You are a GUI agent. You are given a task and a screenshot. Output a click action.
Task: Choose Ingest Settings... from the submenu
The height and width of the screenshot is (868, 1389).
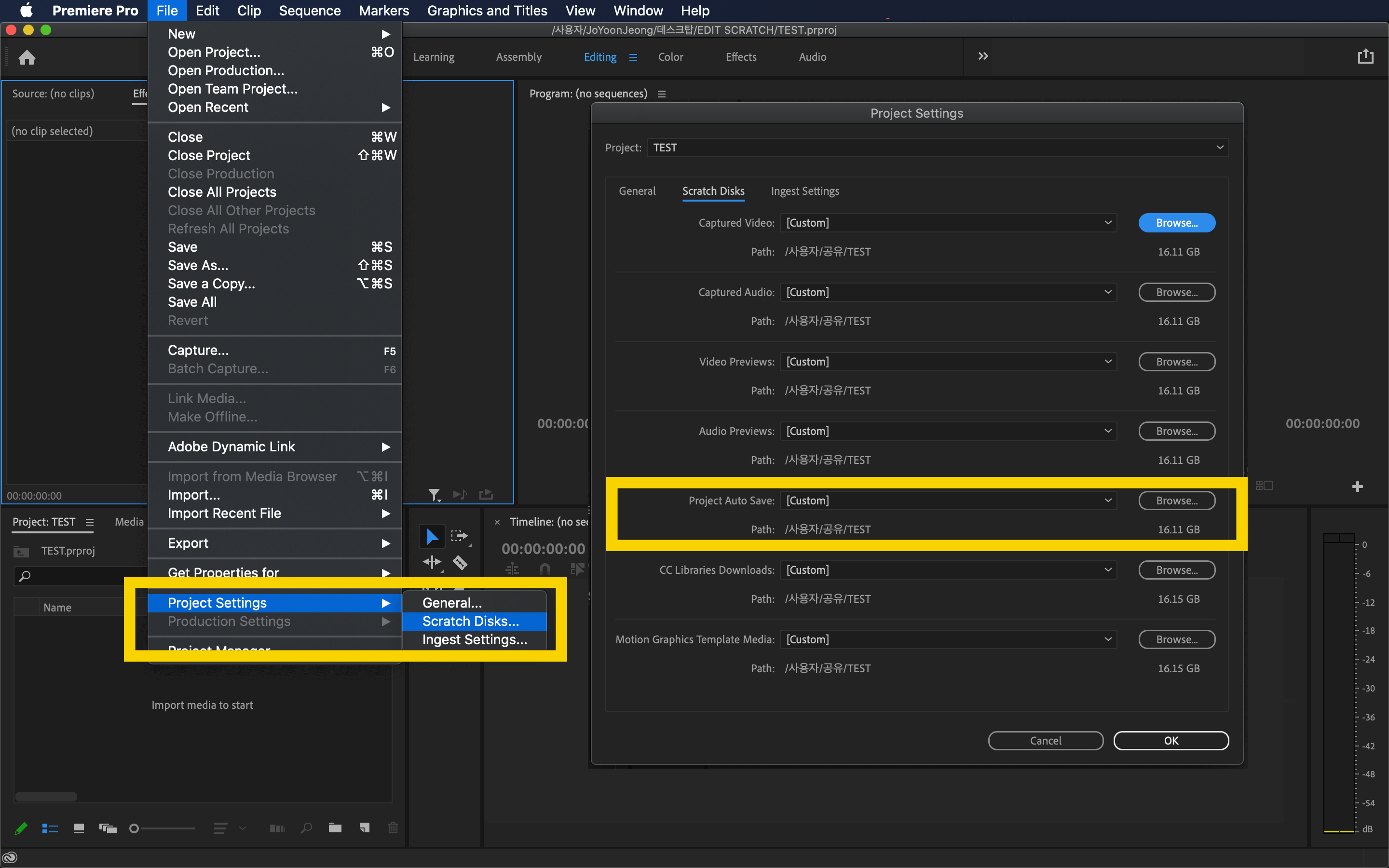[474, 639]
